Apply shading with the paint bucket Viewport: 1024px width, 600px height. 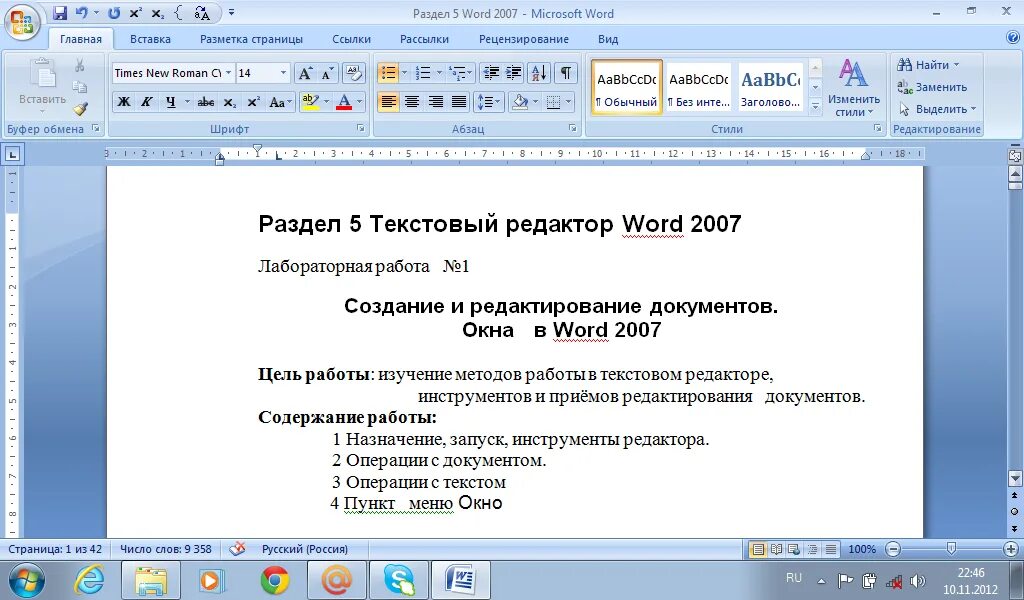(x=520, y=102)
